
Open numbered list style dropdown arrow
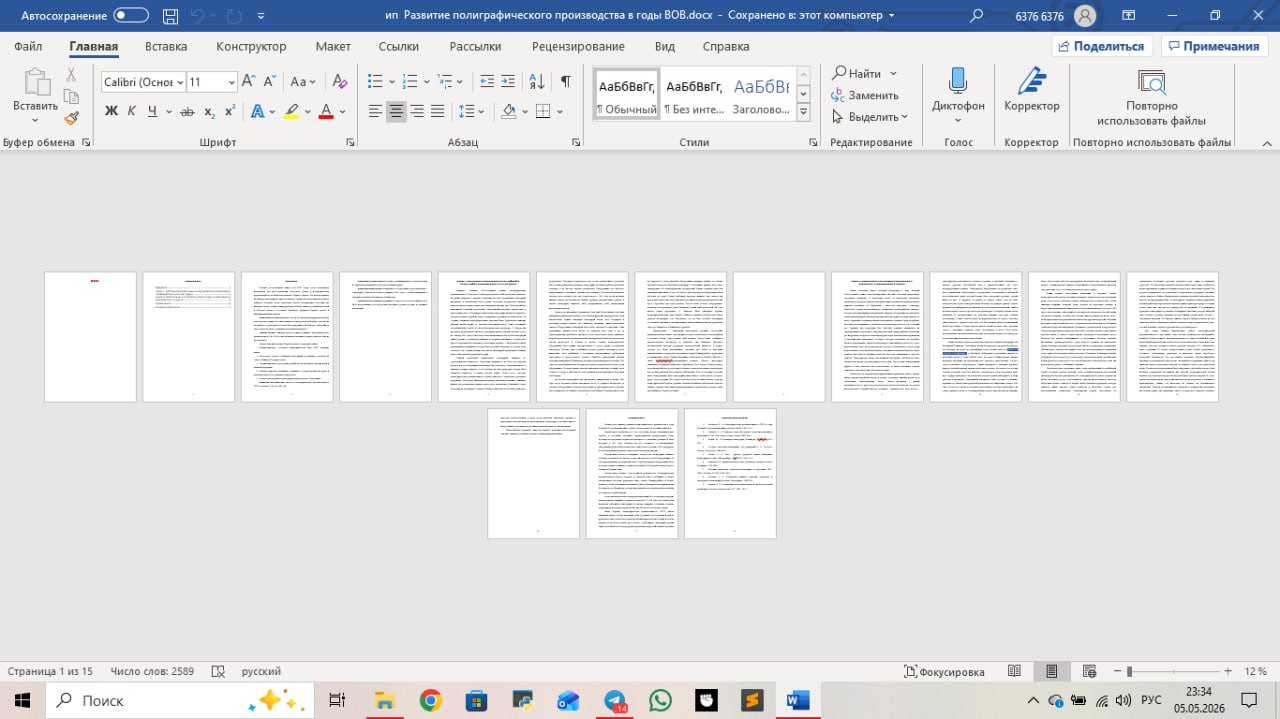pos(428,82)
